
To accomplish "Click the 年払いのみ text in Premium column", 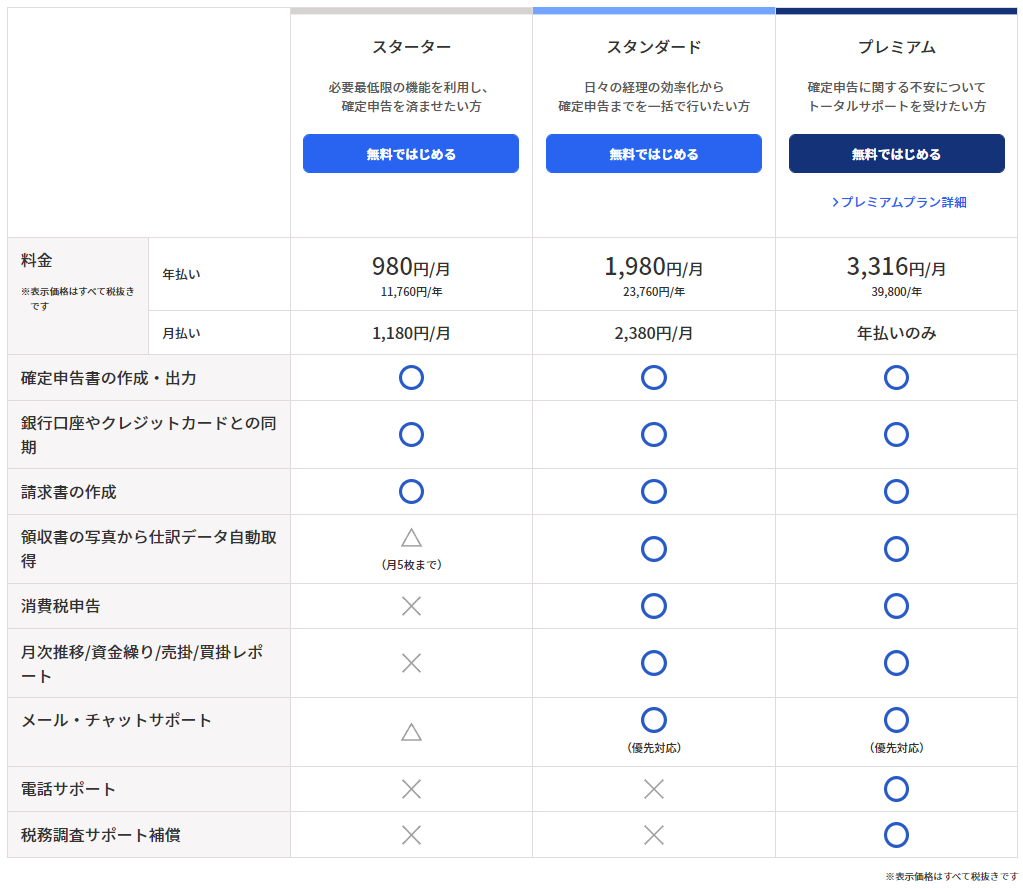I will (896, 333).
